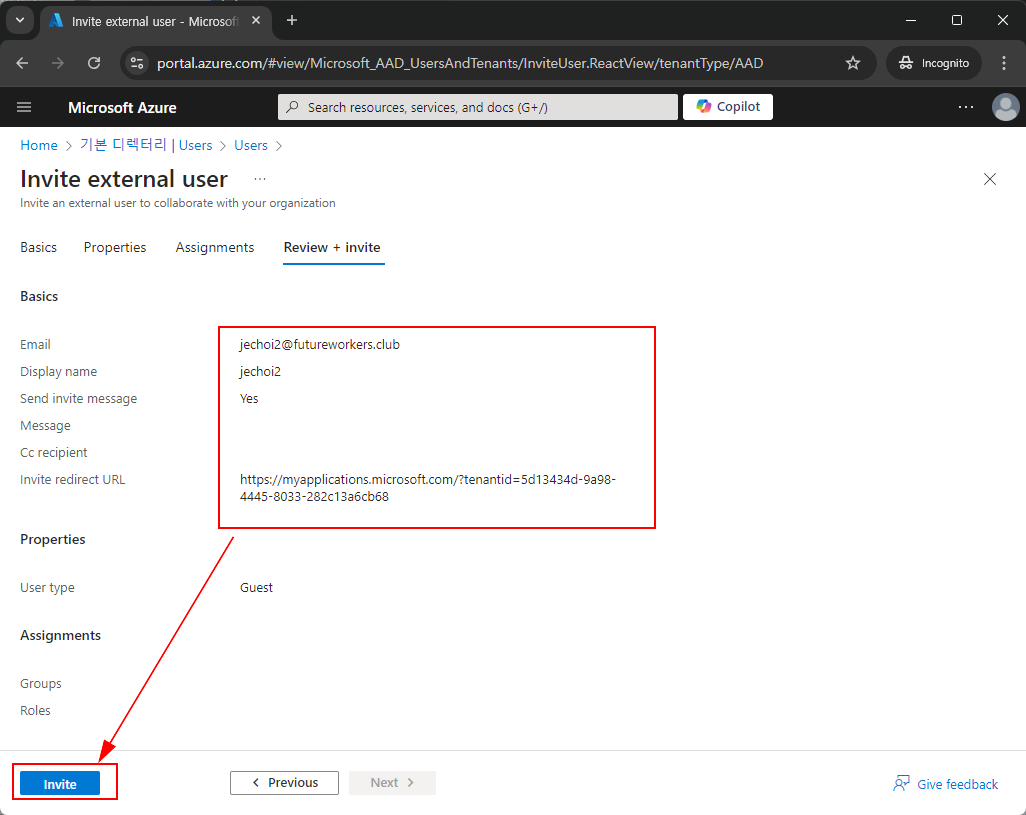This screenshot has height=815, width=1026.
Task: Click the email jechoi2@futureworkers.club
Action: [x=319, y=345]
